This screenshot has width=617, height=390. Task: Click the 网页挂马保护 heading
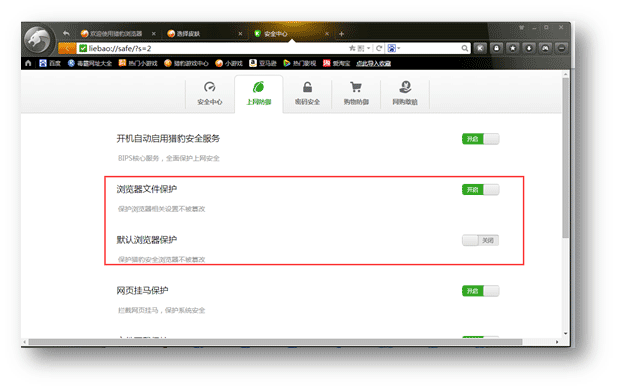[142, 290]
